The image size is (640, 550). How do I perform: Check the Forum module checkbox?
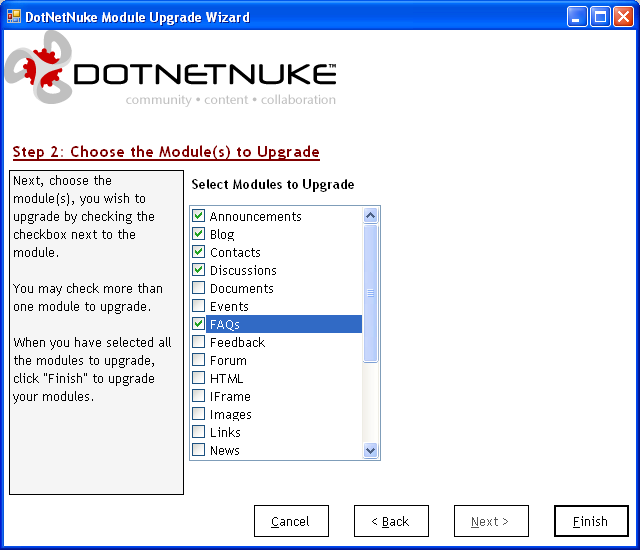(198, 359)
